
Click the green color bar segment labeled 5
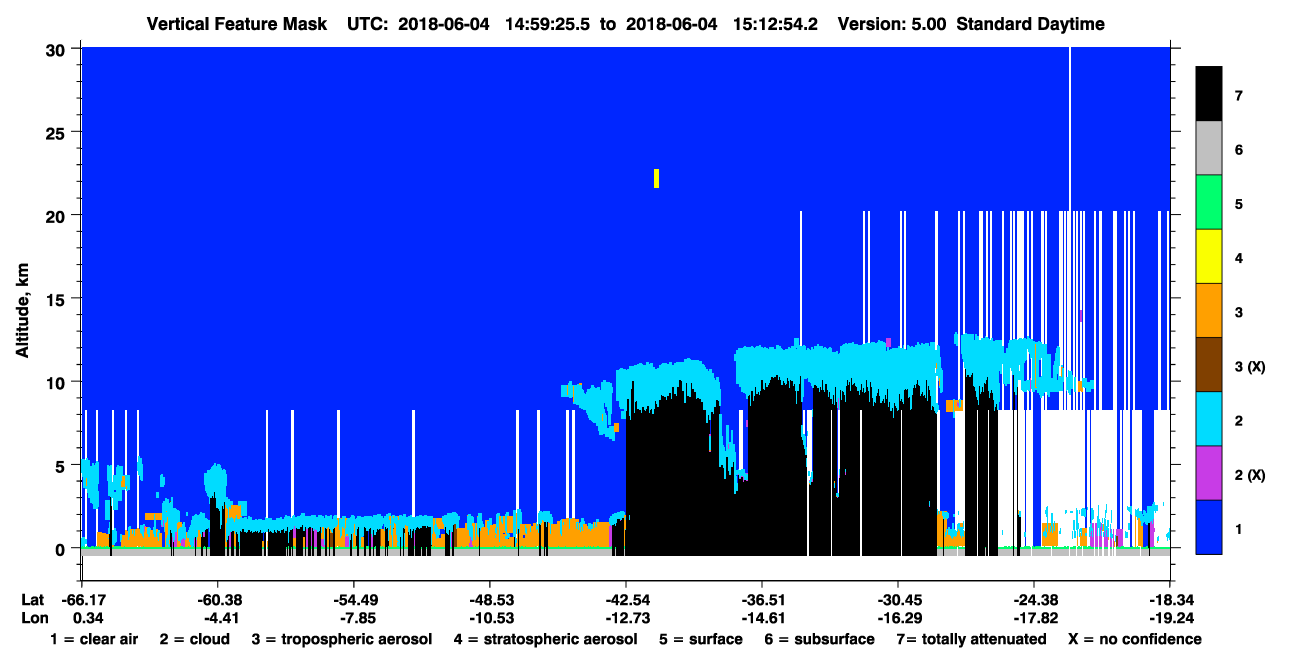(1208, 203)
